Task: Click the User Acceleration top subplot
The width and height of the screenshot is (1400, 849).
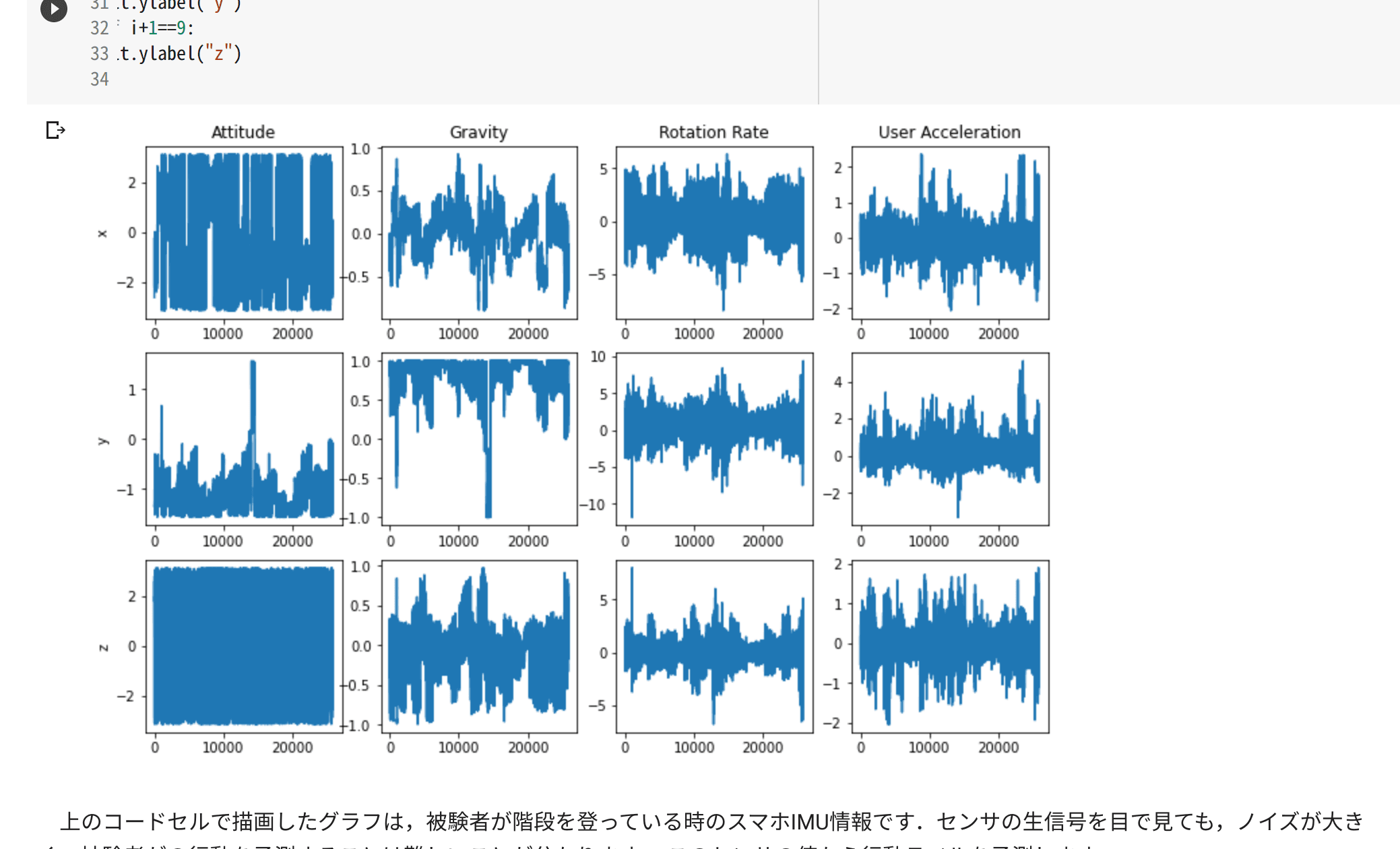Action: pyautogui.click(x=950, y=229)
